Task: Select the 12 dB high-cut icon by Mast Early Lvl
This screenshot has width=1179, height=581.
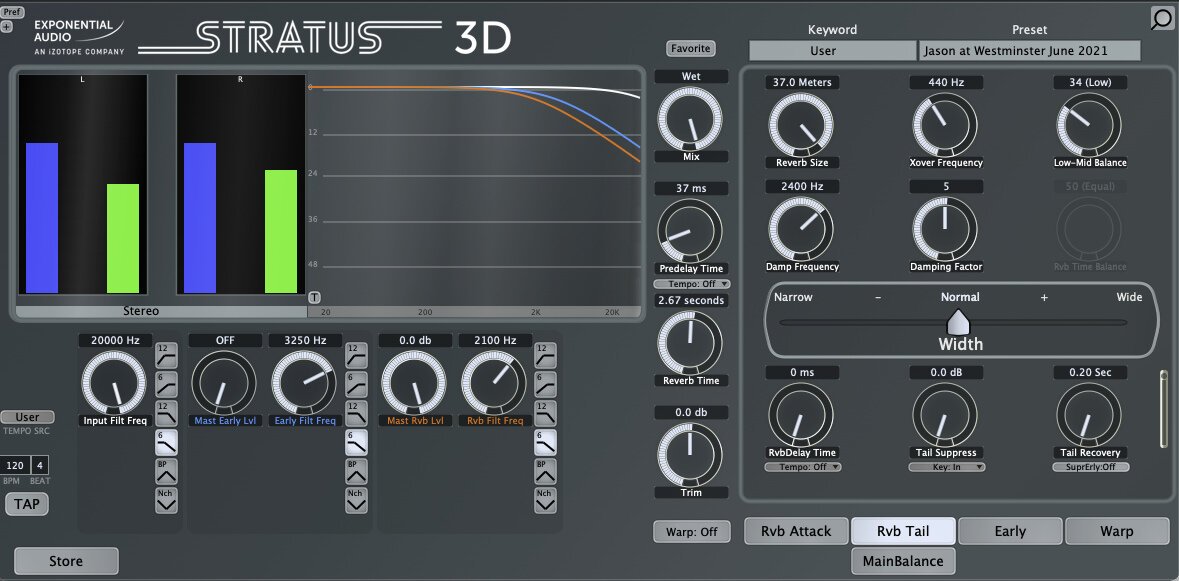Action: [356, 411]
